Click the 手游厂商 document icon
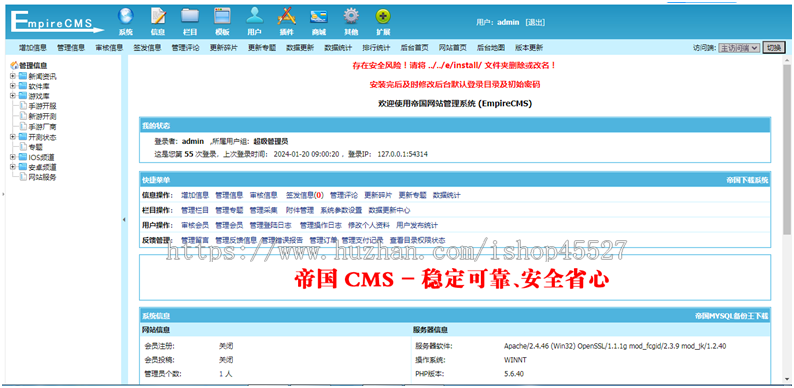This screenshot has width=794, height=388. click(23, 127)
